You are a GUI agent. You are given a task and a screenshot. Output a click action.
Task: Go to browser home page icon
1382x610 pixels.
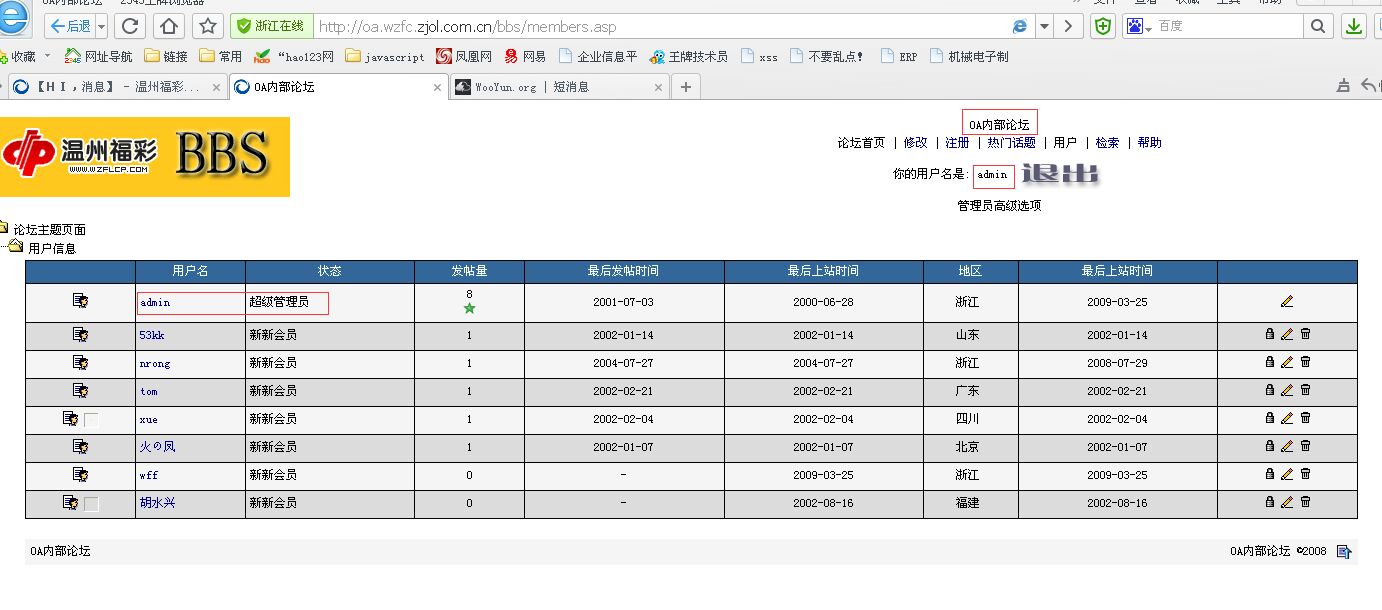click(x=169, y=26)
